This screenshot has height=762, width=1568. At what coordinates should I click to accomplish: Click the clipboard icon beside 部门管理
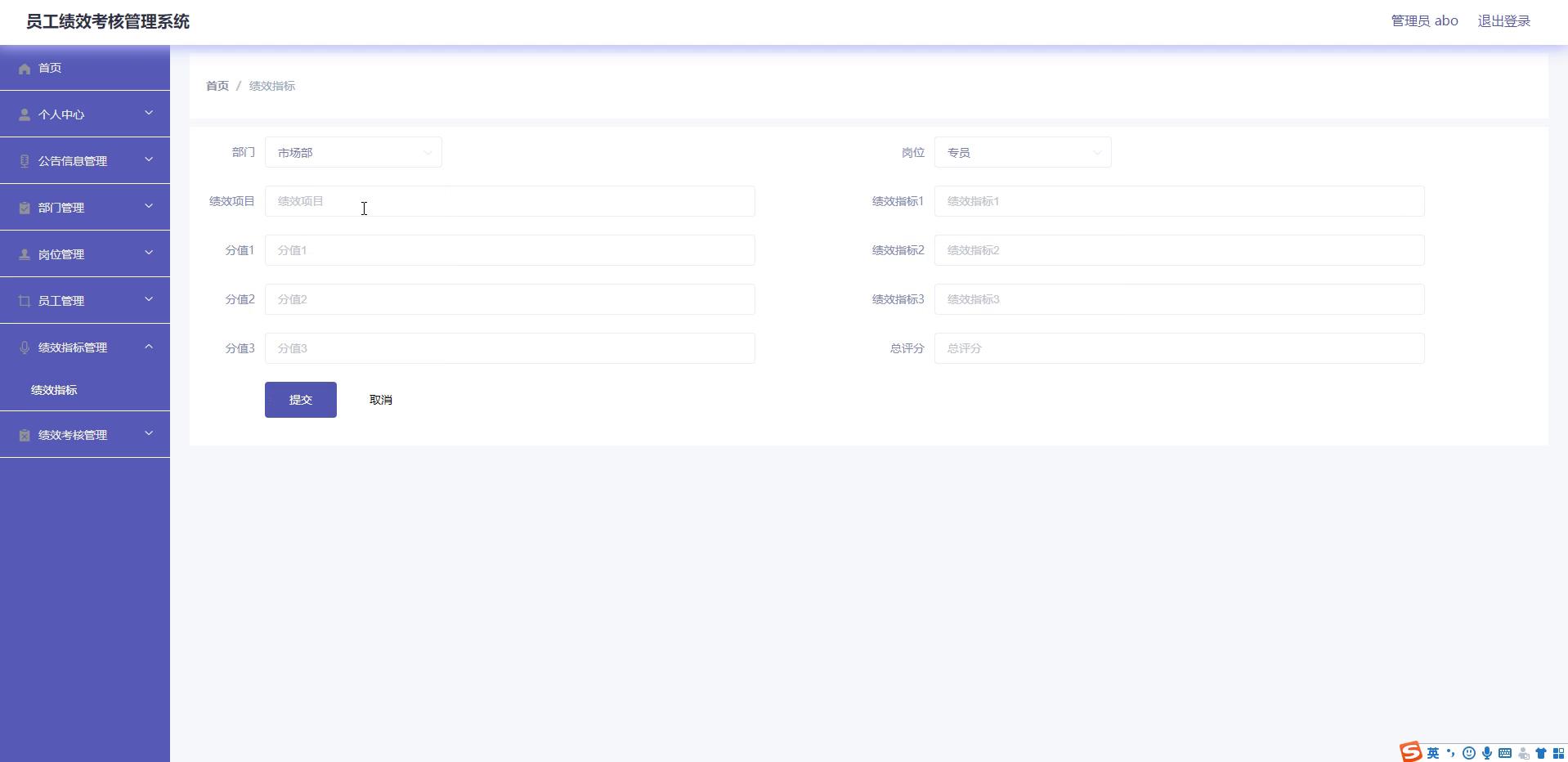[x=25, y=208]
